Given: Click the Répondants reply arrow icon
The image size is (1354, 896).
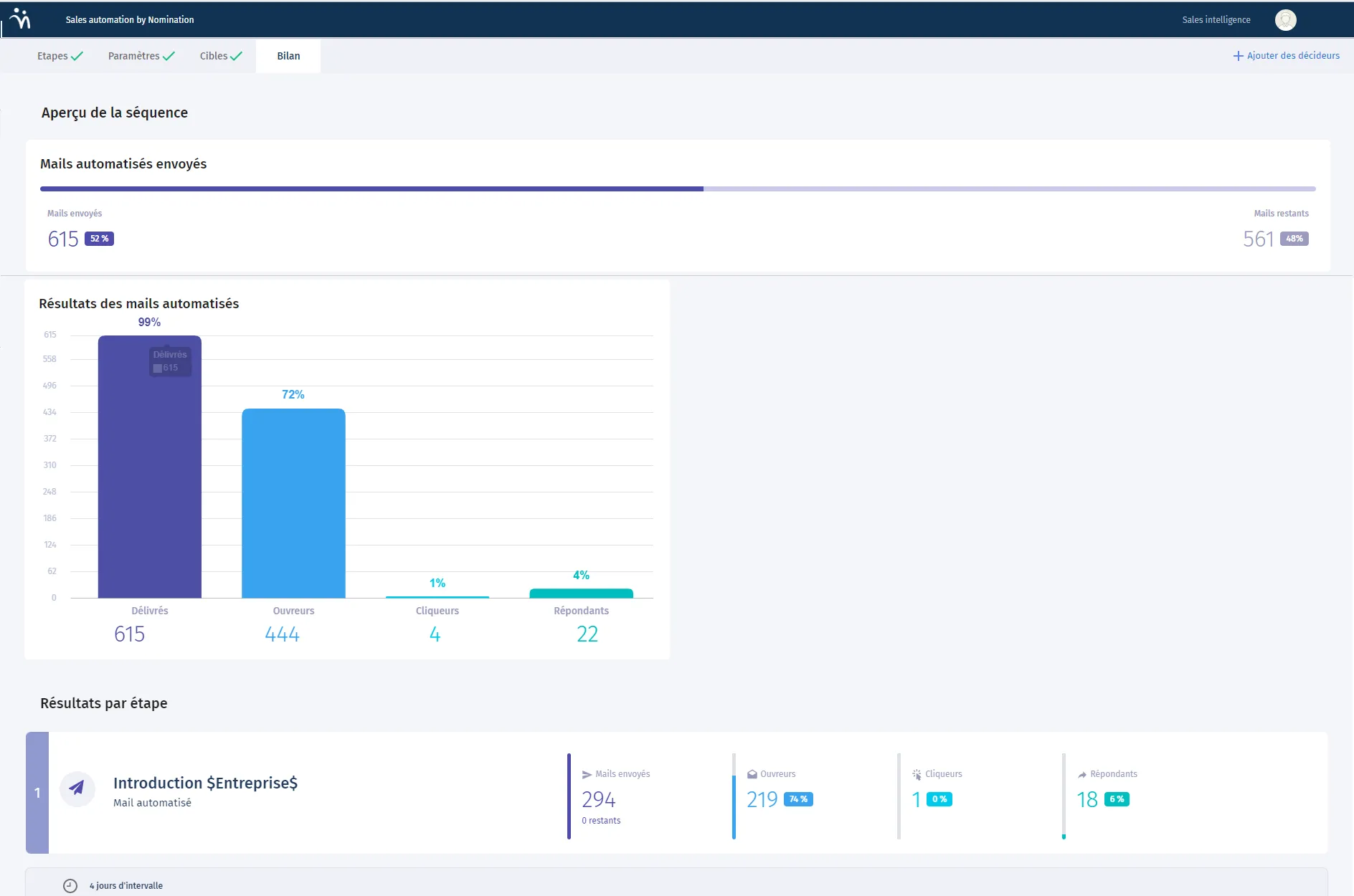Looking at the screenshot, I should click(x=1081, y=775).
